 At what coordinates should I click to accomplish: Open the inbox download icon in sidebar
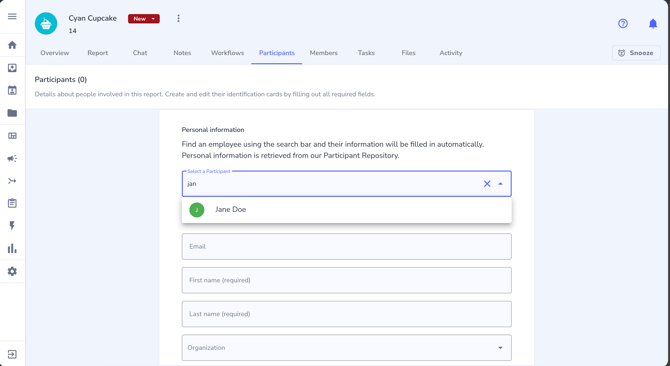[12, 68]
